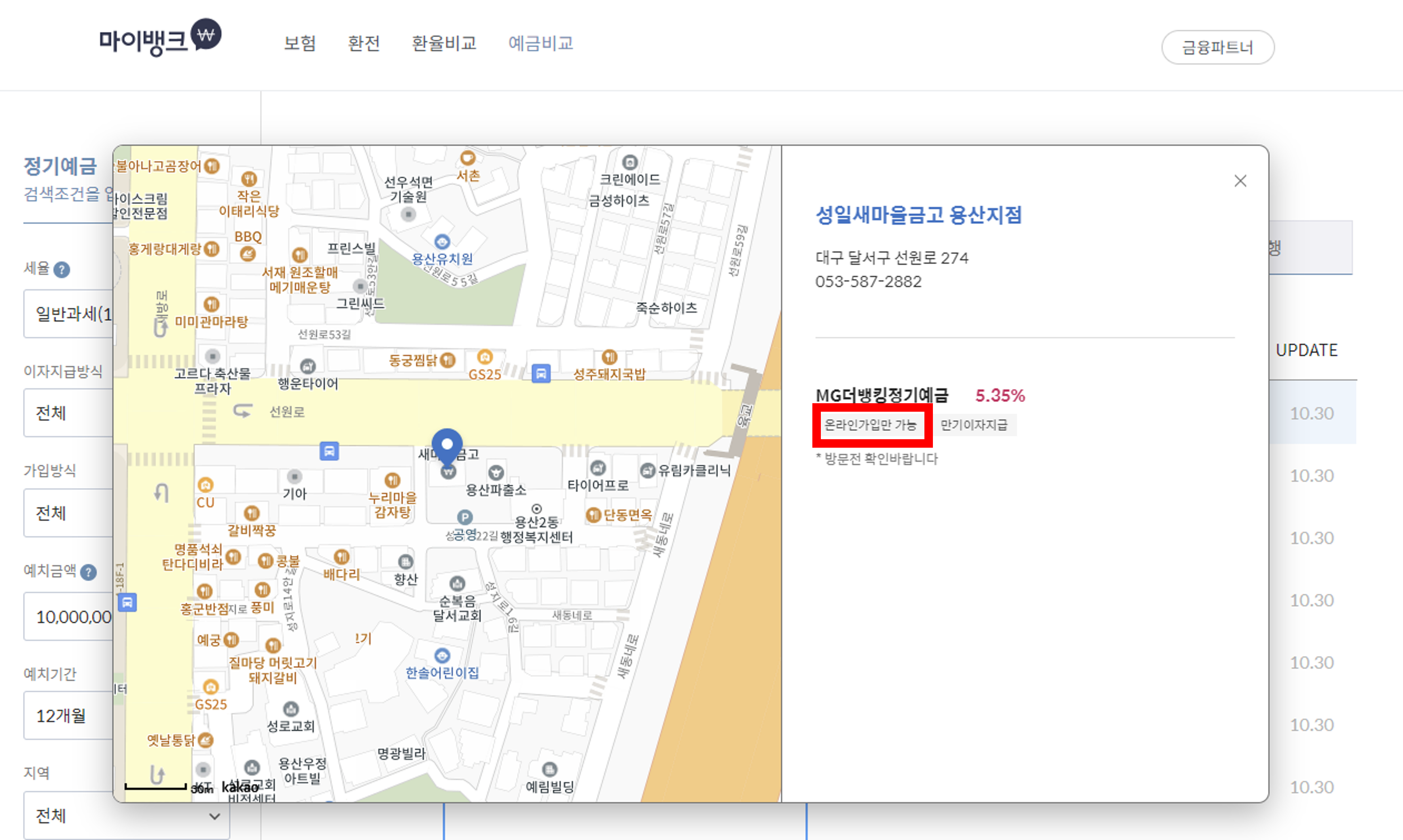This screenshot has height=840, width=1403.
Task: Click the 타이어프로 map icon
Action: (x=598, y=468)
